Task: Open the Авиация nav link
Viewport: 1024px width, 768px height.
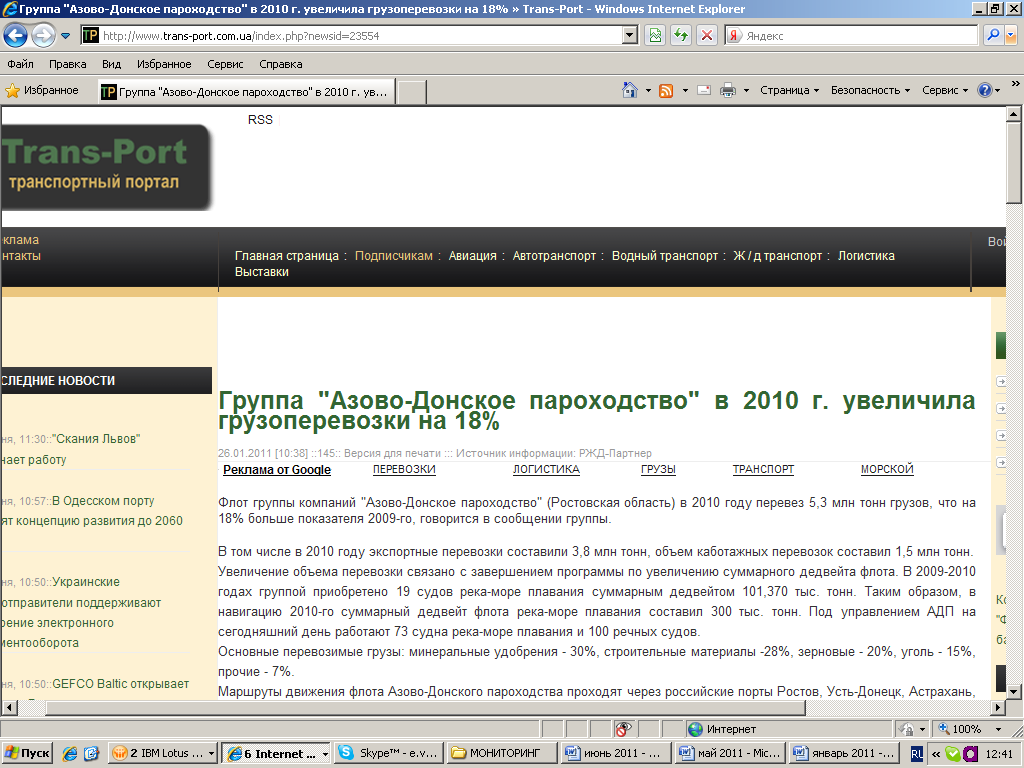Action: click(472, 256)
